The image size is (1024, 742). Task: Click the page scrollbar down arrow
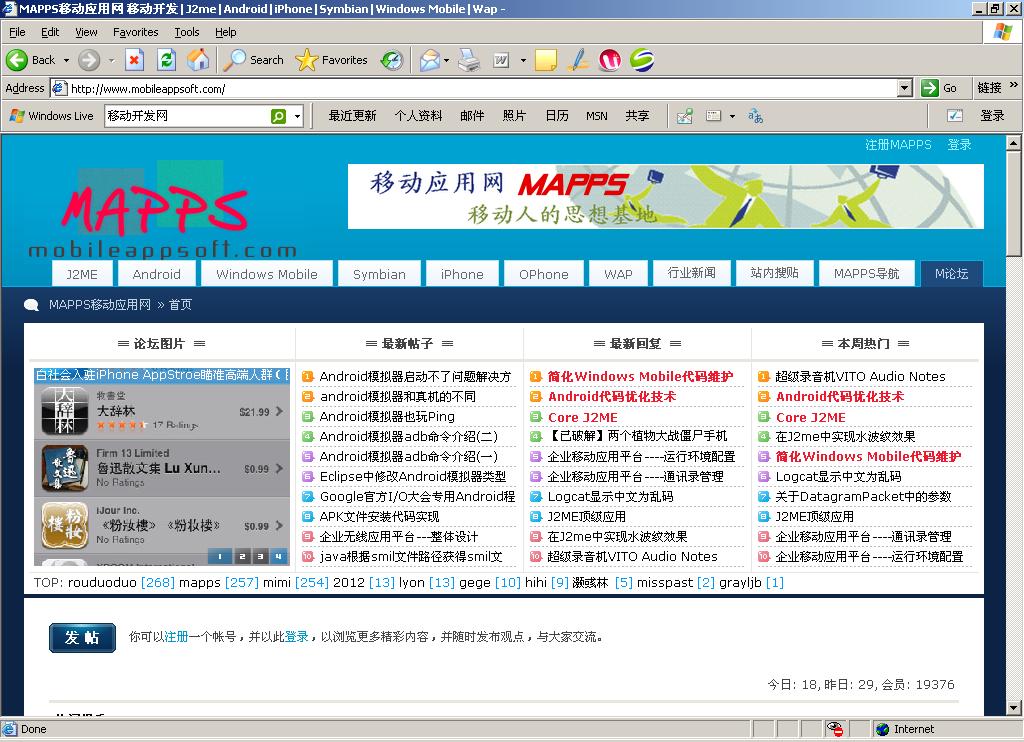(1014, 708)
